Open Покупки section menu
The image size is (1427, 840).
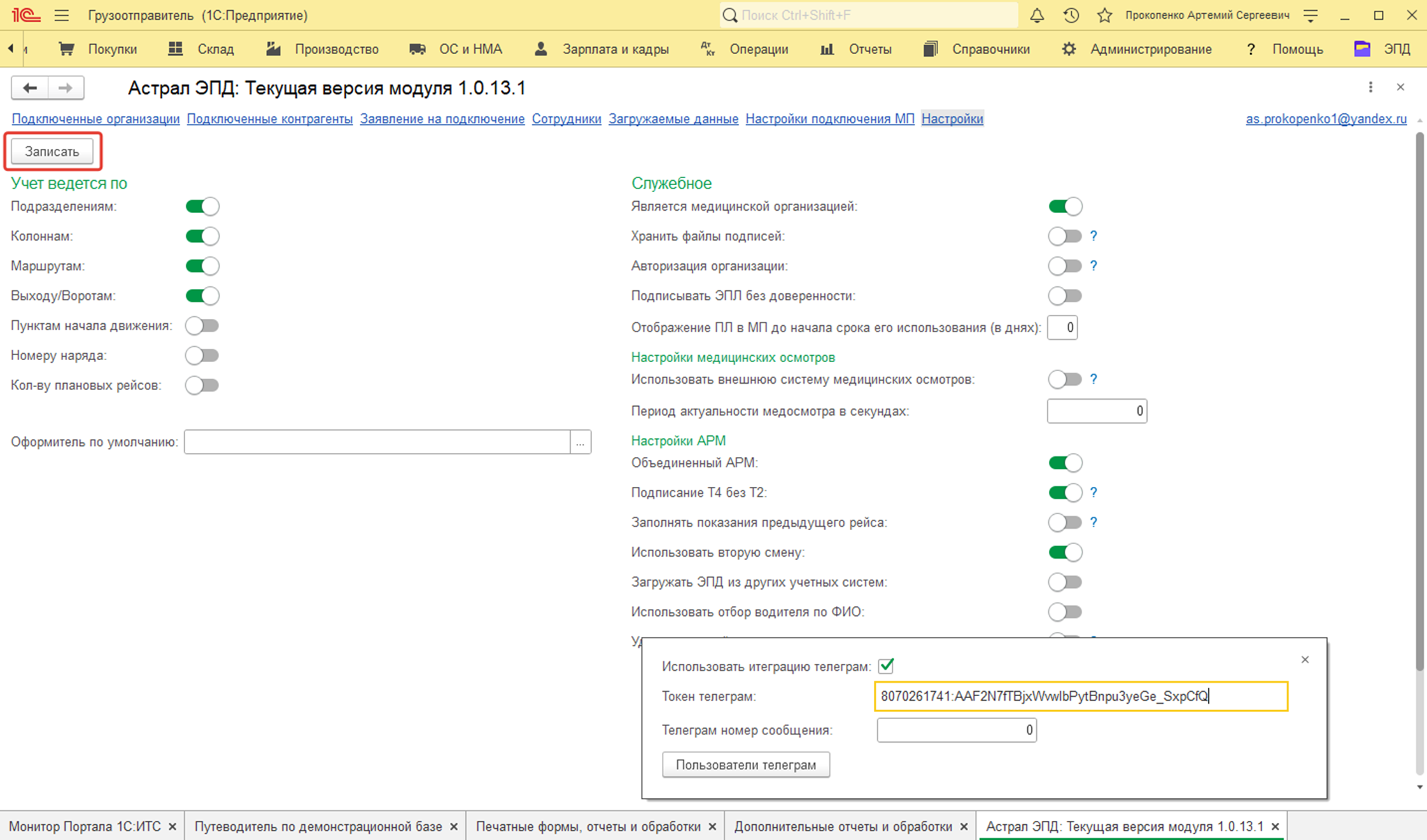98,49
